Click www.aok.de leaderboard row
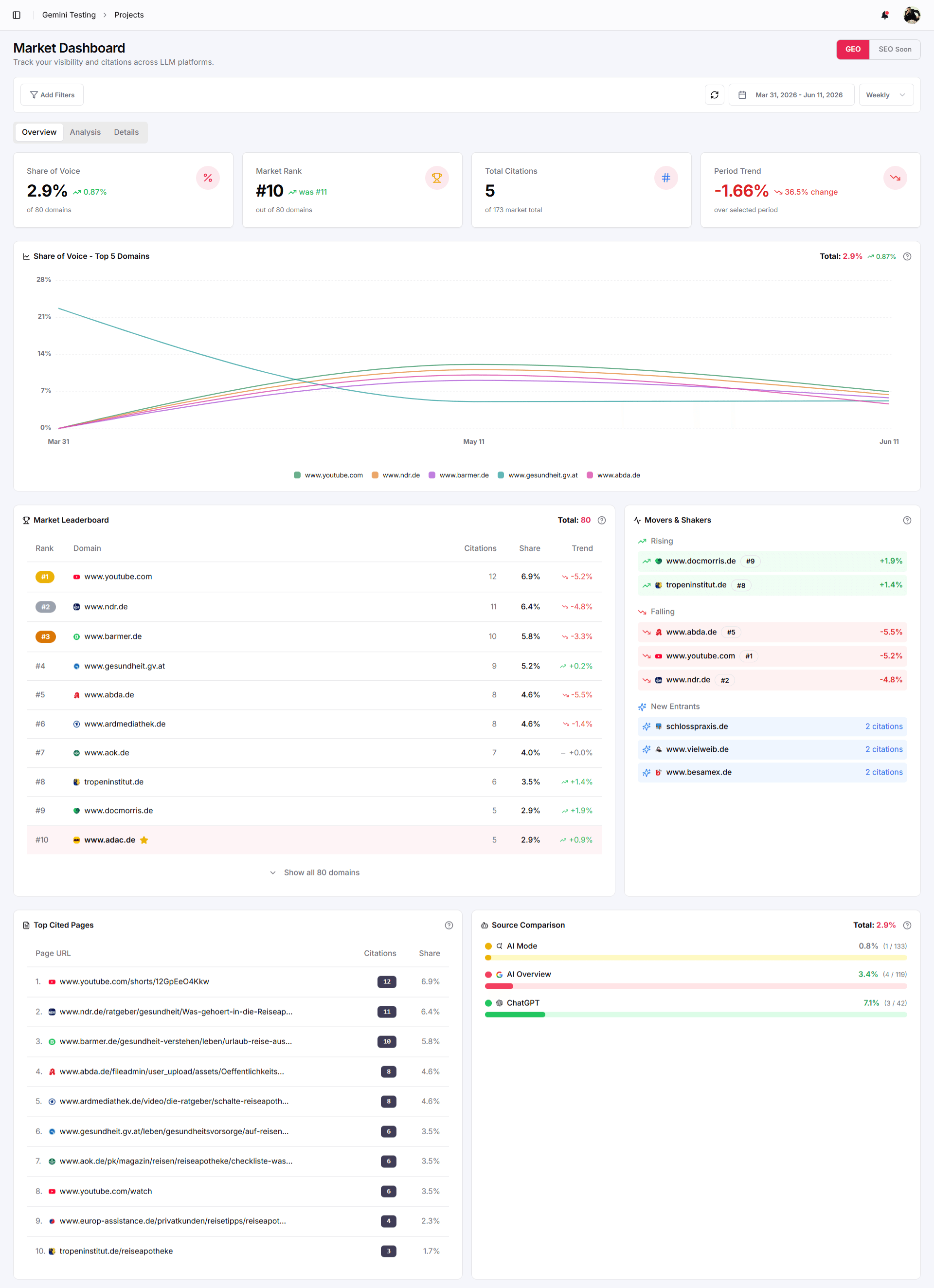The height and width of the screenshot is (1288, 934). (314, 752)
